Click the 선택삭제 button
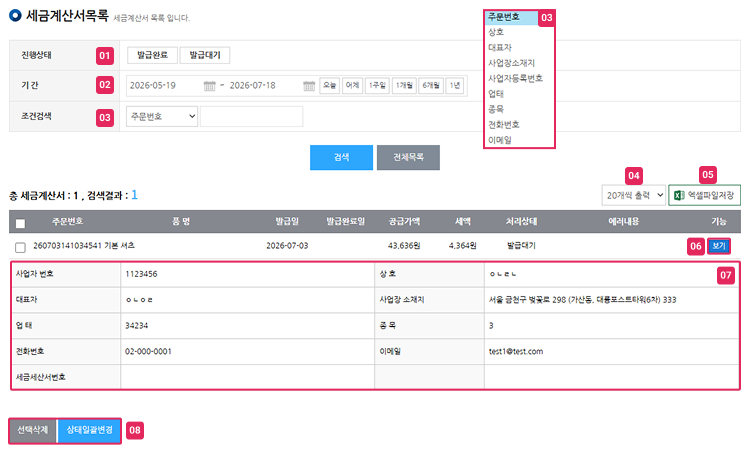 pos(33,430)
